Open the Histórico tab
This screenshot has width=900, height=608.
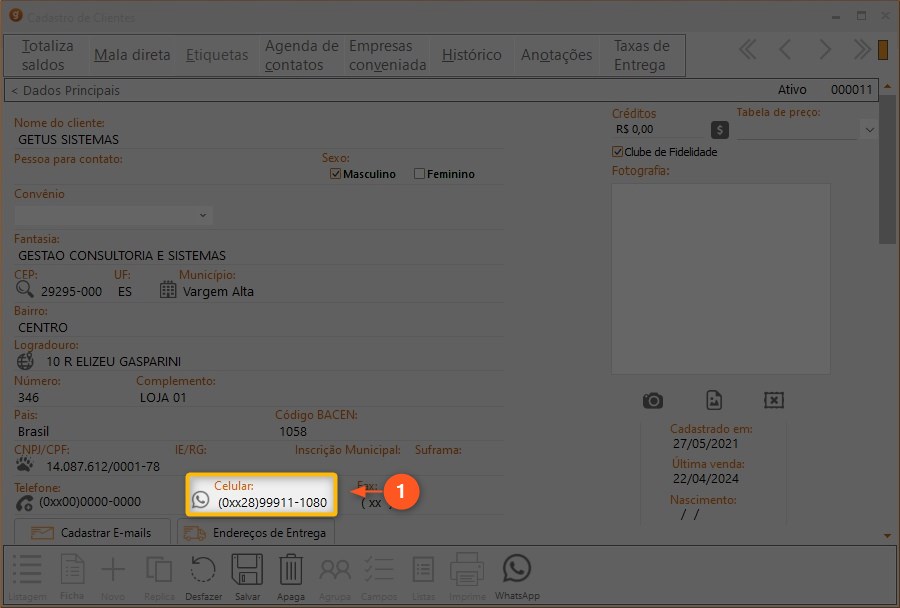coord(471,55)
